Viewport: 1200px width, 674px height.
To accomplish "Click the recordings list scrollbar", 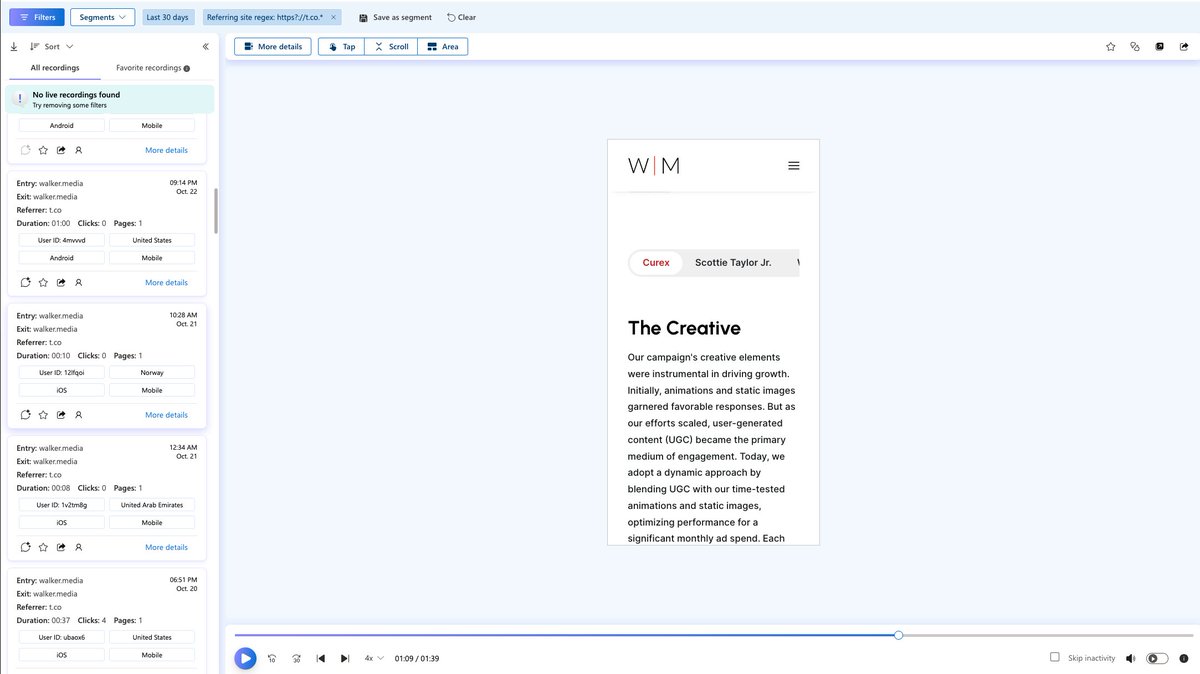I will click(x=216, y=210).
